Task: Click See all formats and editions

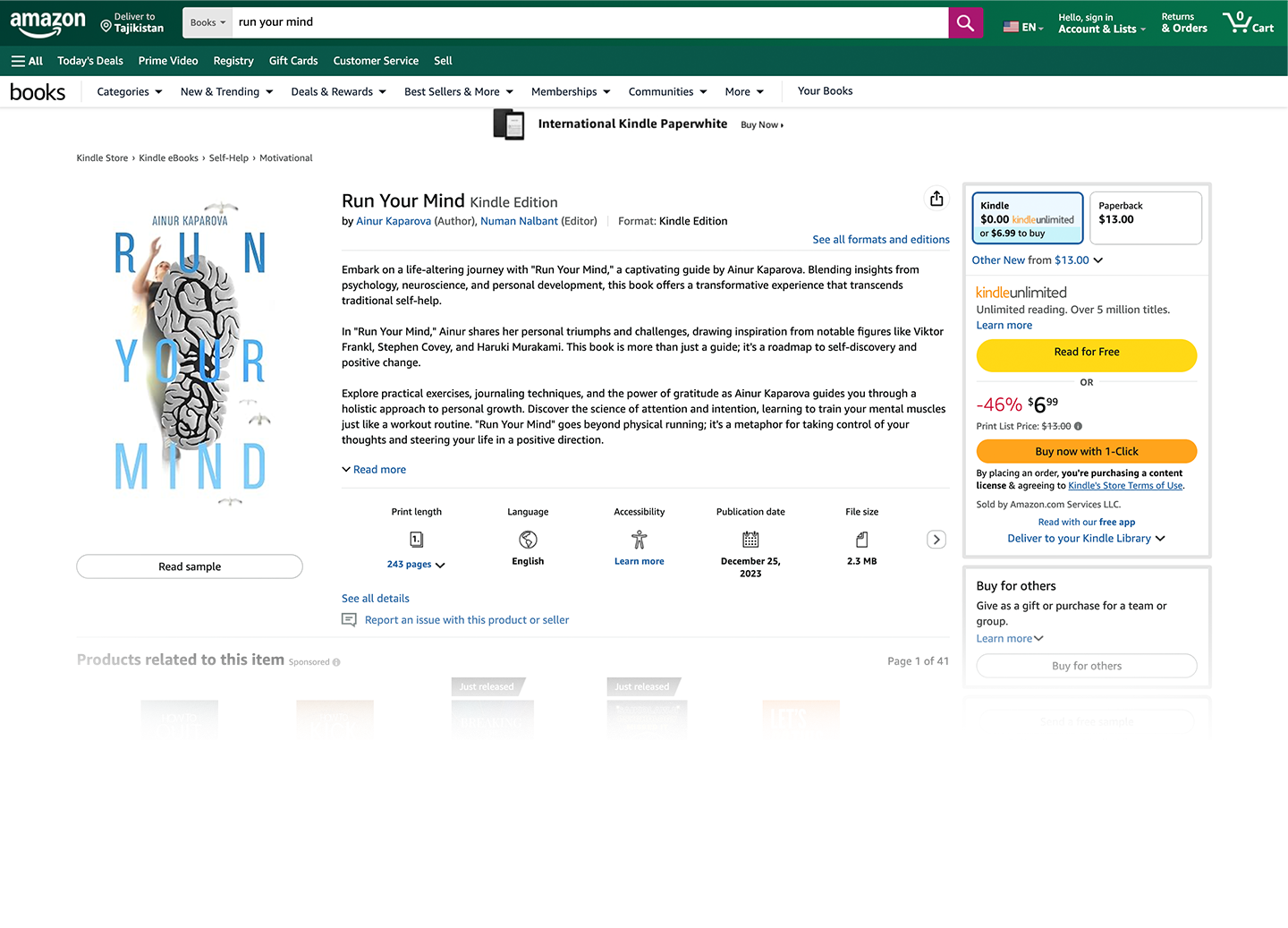Action: click(x=881, y=240)
